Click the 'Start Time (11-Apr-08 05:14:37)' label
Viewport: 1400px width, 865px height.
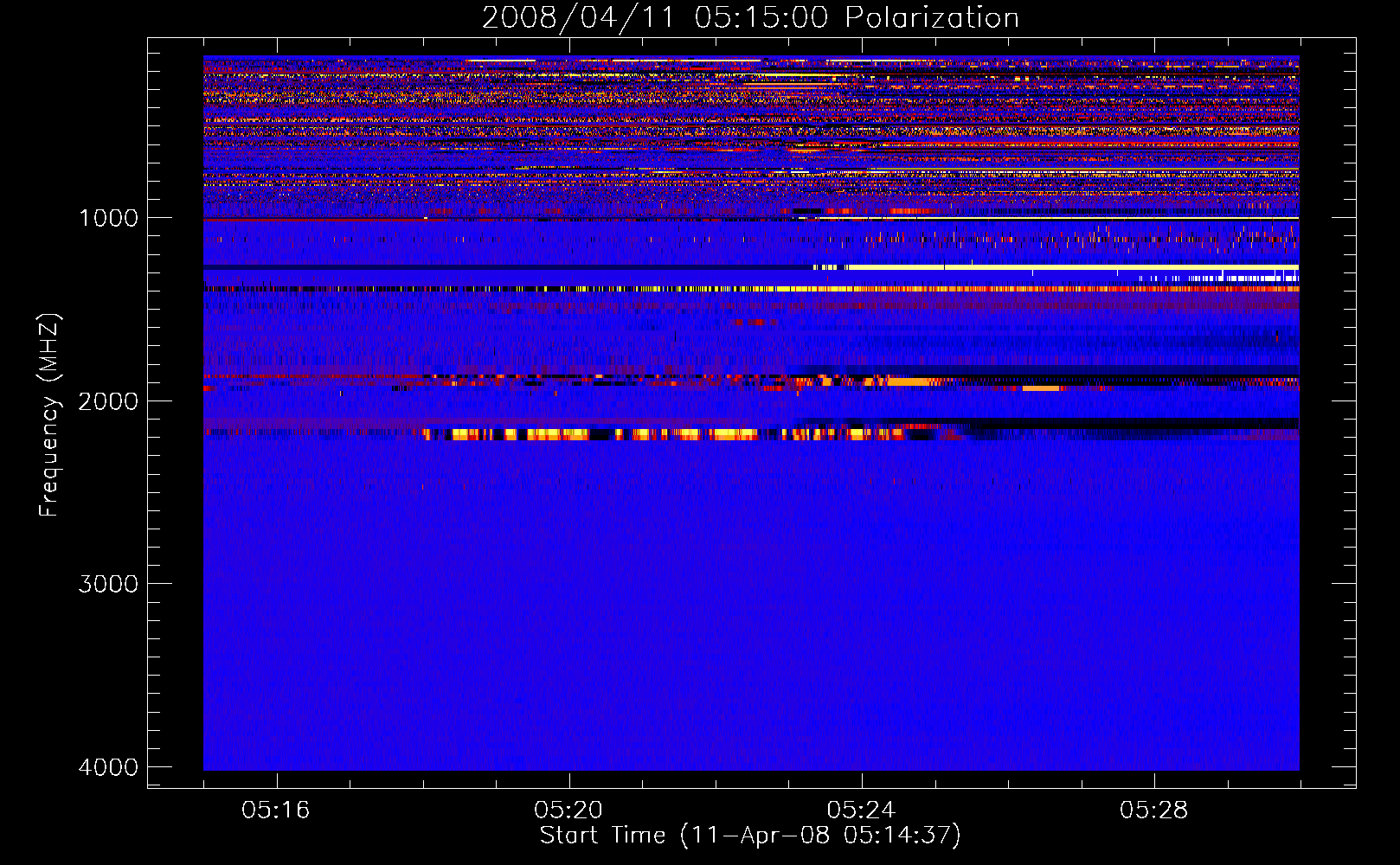750,836
